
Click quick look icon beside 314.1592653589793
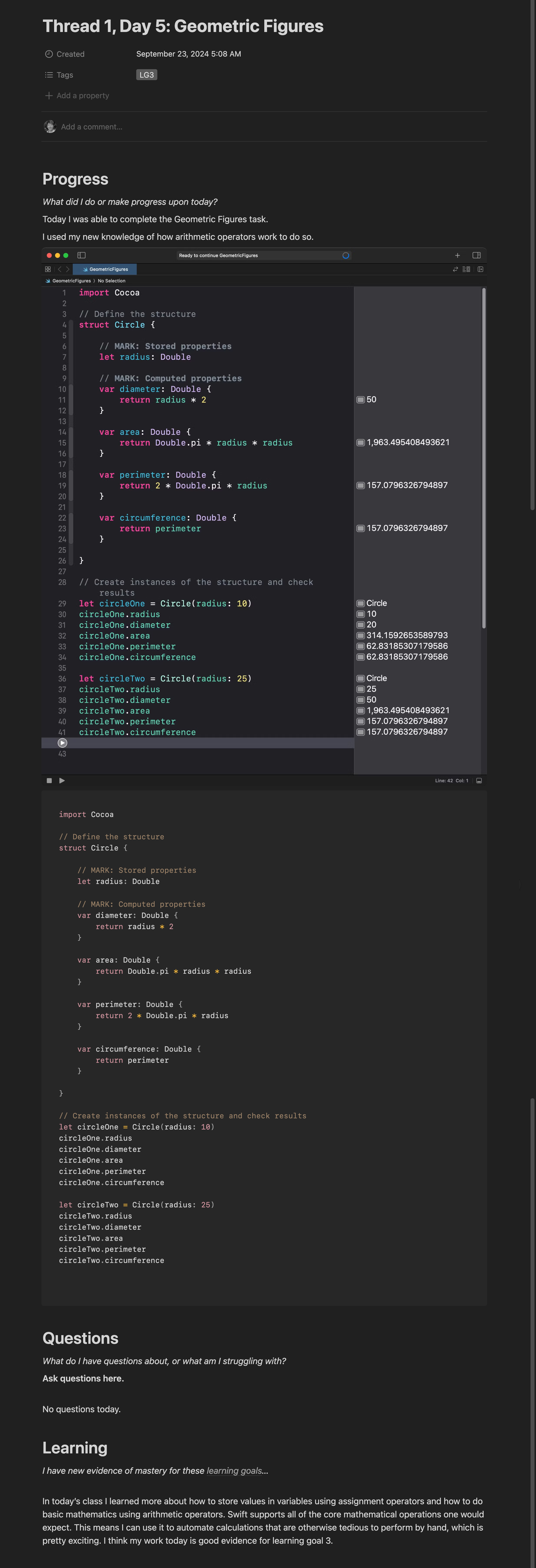point(361,635)
